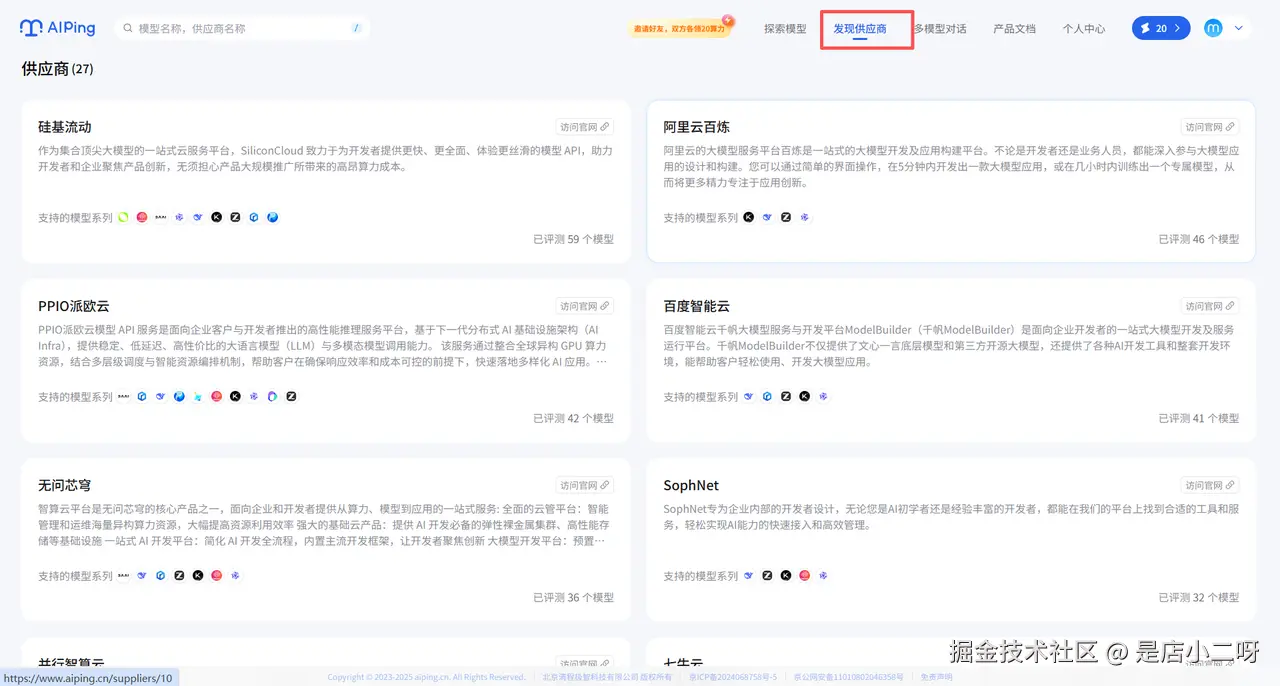Visit 无问芯穹 official website
The height and width of the screenshot is (686, 1280).
coord(584,485)
